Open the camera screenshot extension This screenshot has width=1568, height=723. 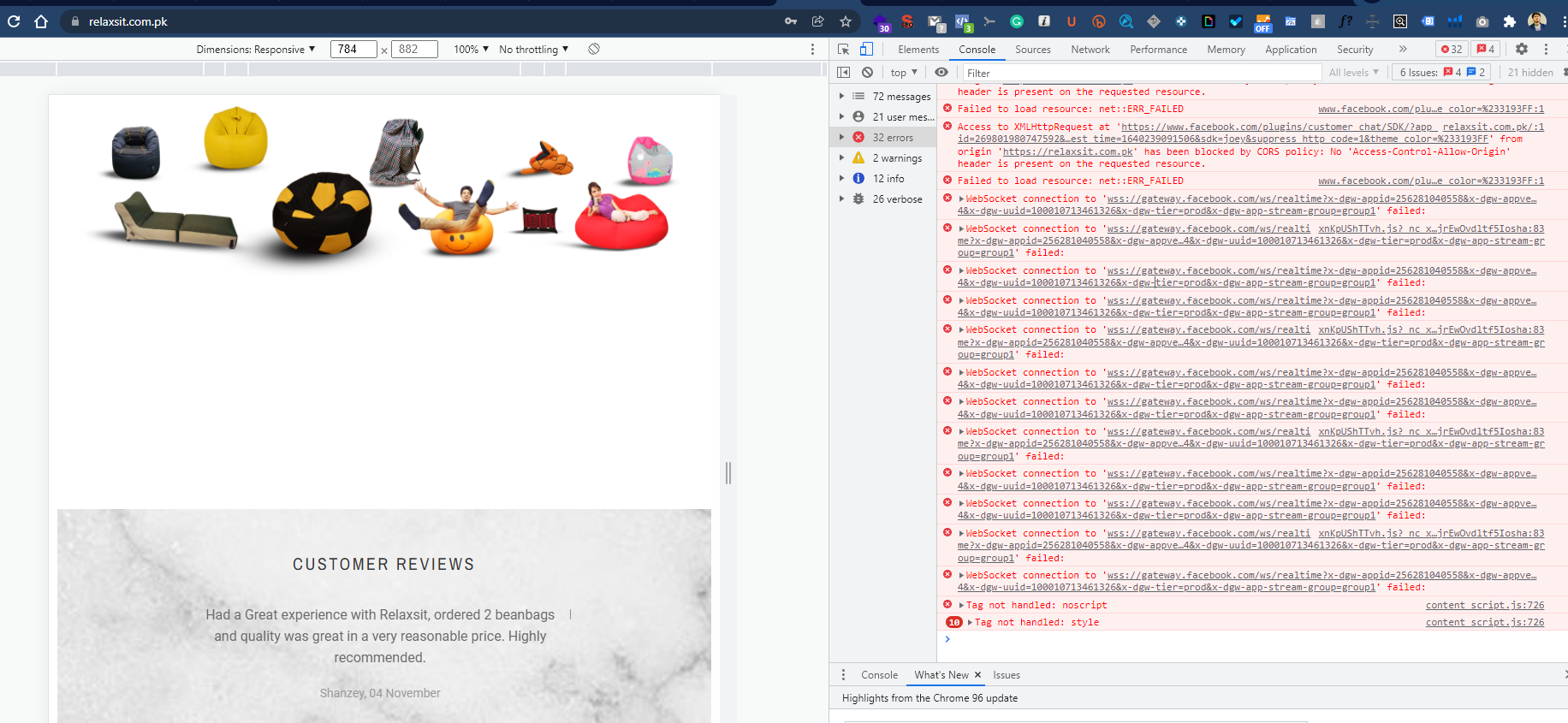coord(1482,21)
